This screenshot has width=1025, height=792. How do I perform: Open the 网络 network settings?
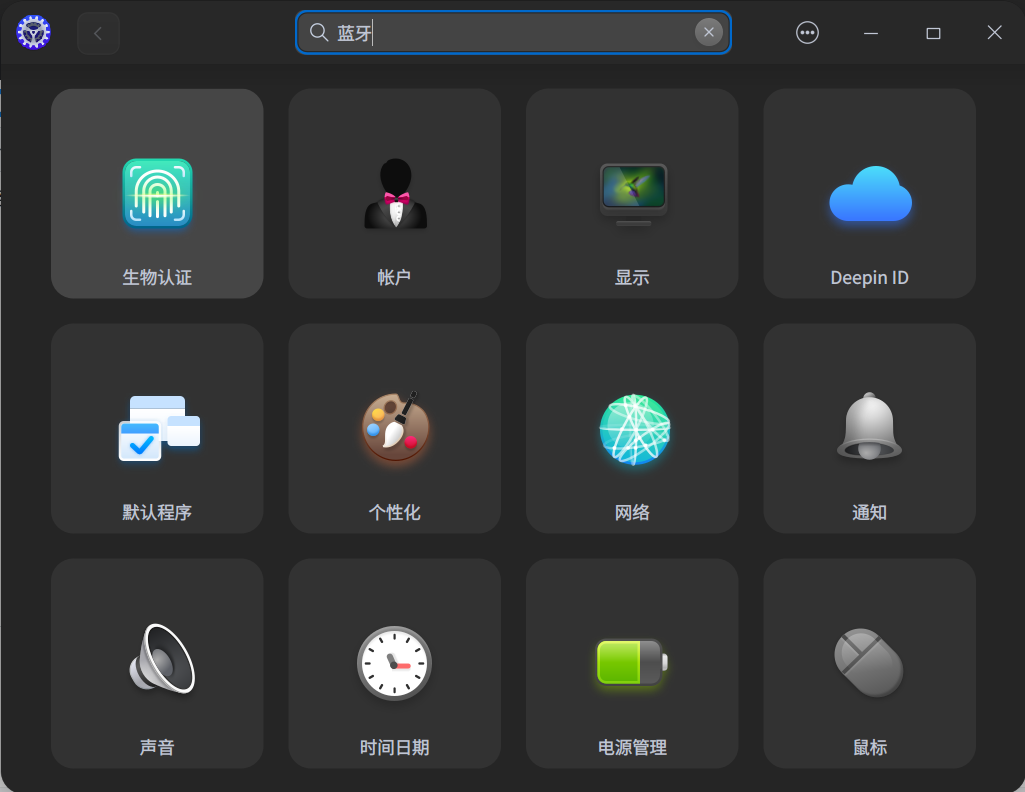coord(632,429)
